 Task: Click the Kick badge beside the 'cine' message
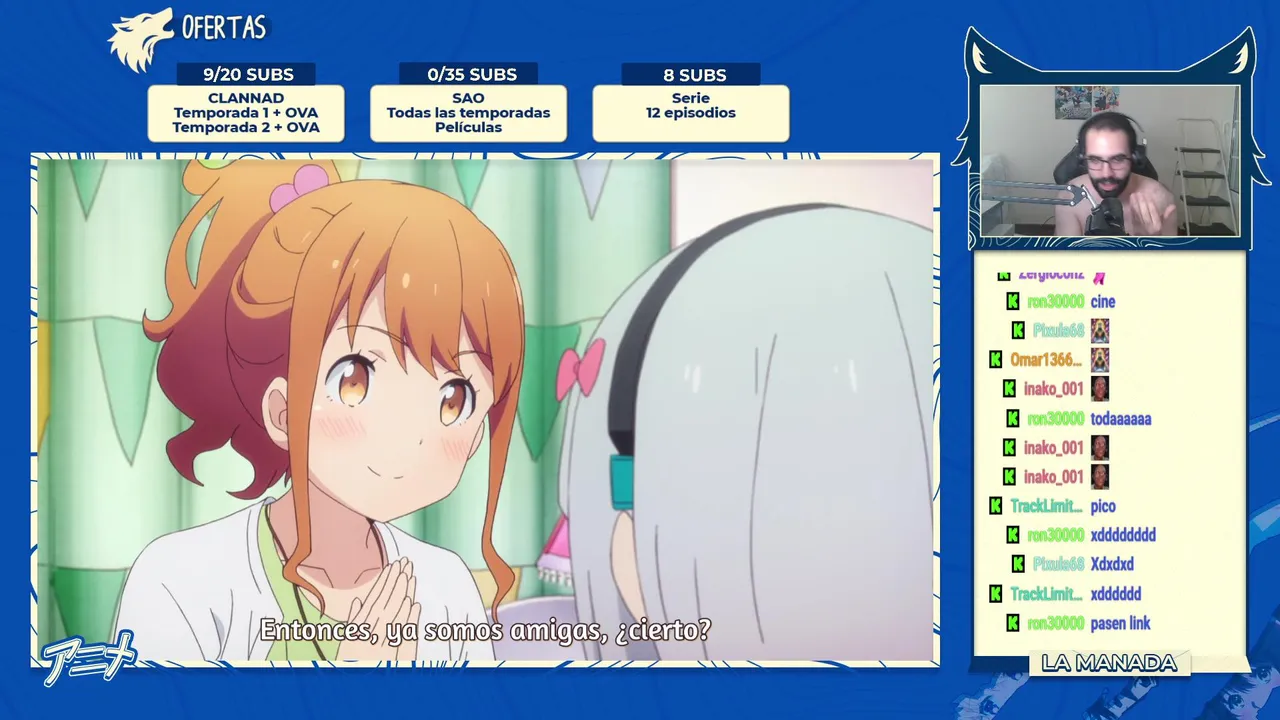pos(1012,301)
